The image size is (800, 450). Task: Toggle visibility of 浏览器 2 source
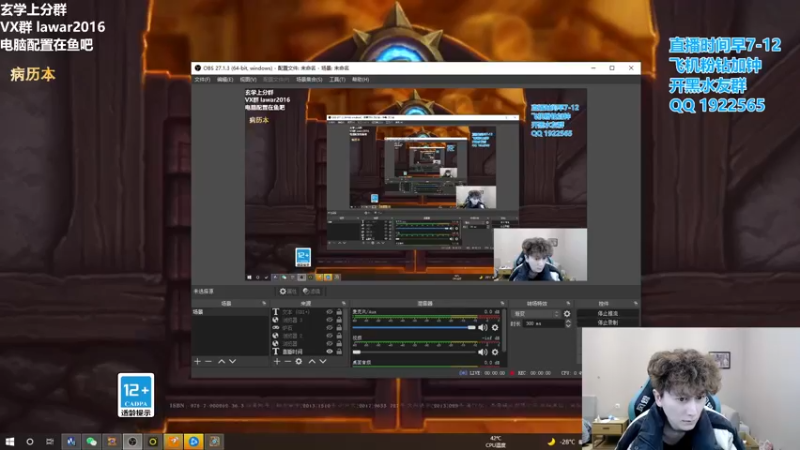[x=330, y=336]
